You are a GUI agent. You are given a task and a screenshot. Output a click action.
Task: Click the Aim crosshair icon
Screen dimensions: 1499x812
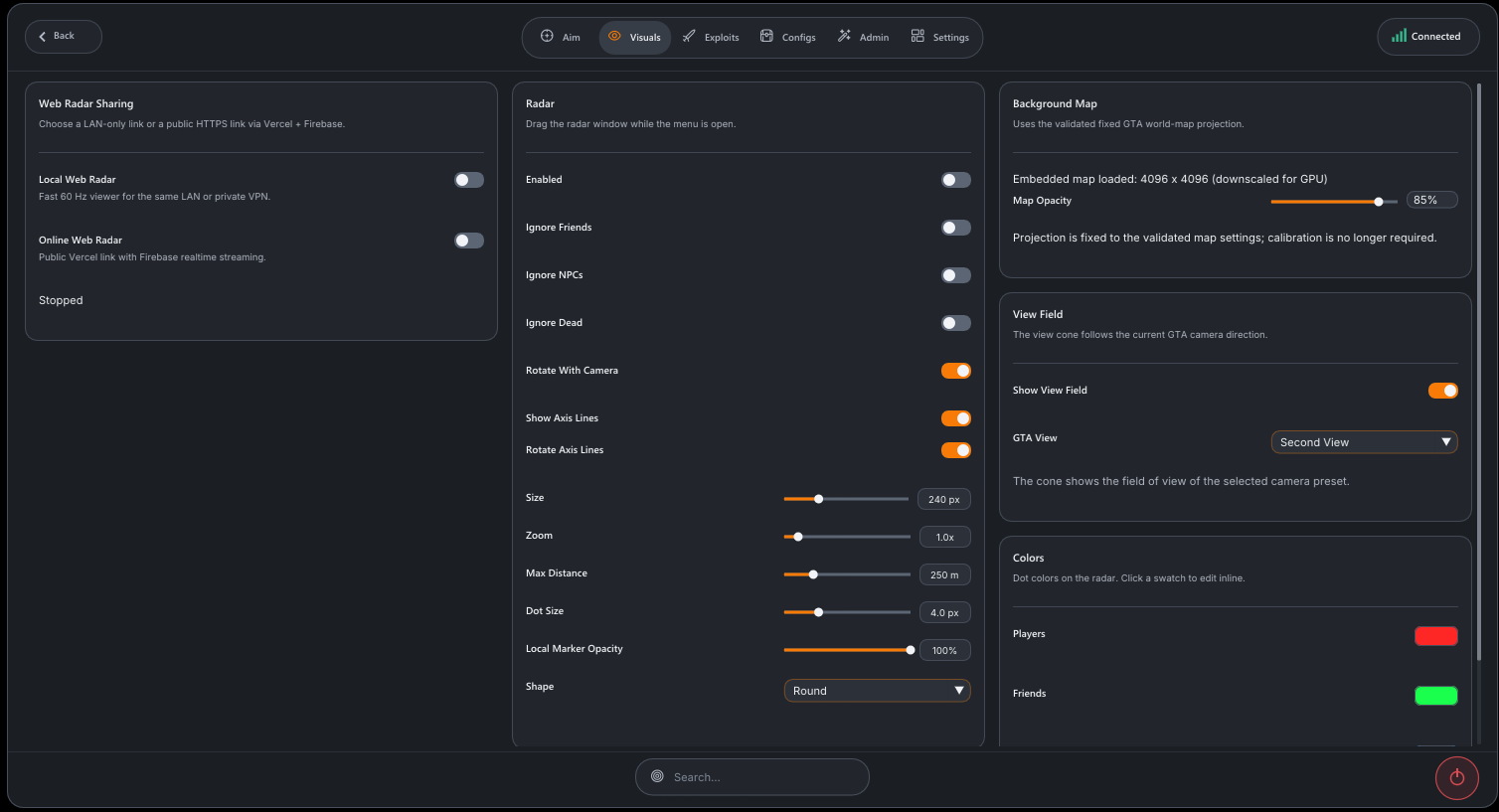coord(547,36)
